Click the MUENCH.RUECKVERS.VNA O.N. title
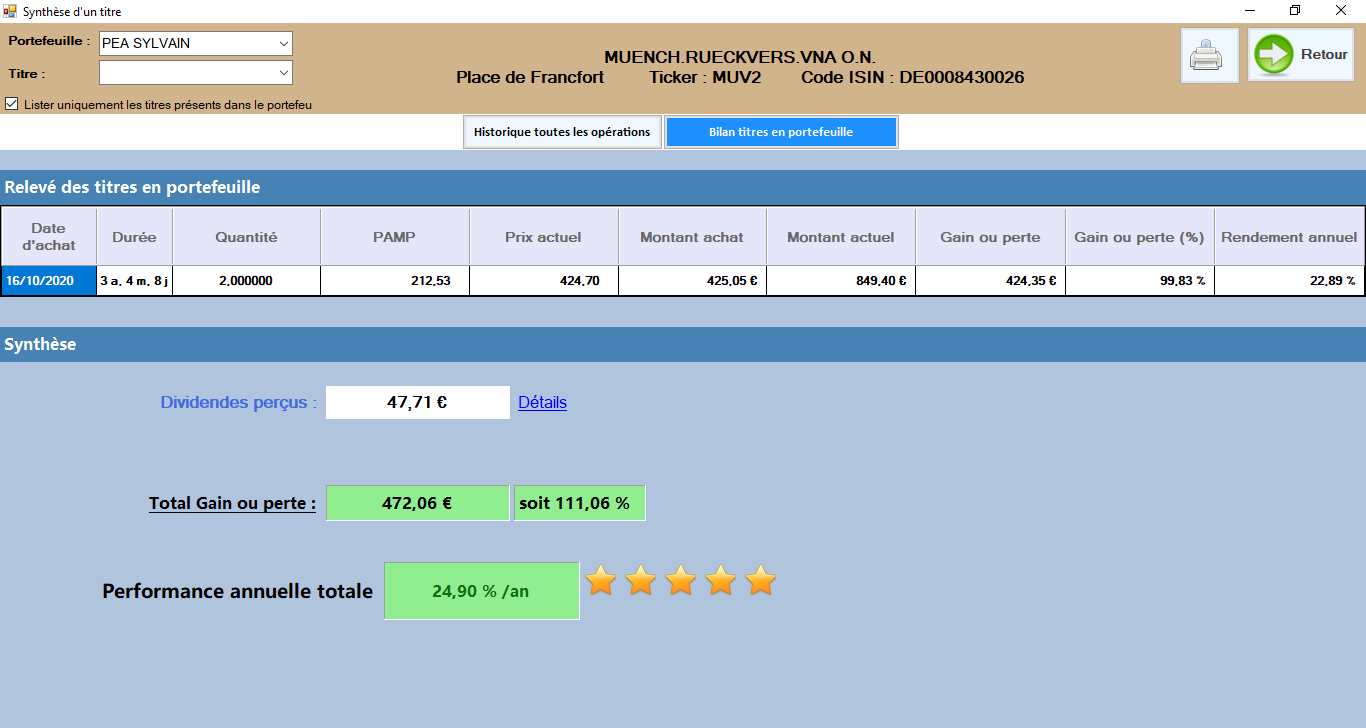1366x728 pixels. tap(740, 57)
